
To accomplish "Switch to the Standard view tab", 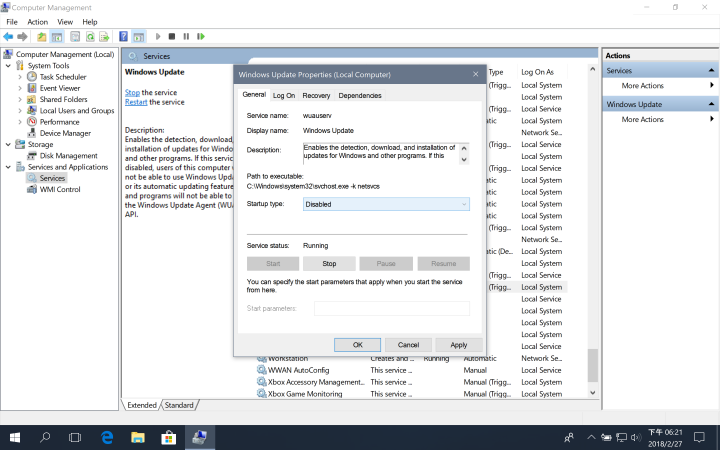I will click(x=179, y=405).
